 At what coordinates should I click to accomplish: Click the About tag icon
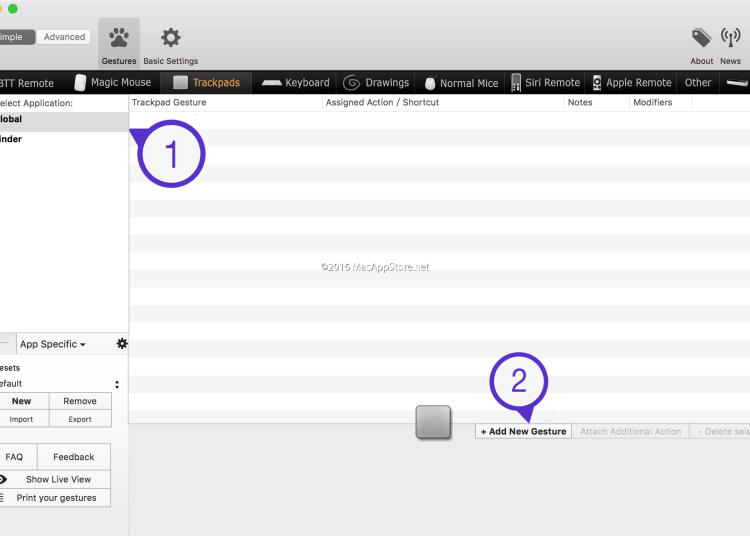[701, 38]
